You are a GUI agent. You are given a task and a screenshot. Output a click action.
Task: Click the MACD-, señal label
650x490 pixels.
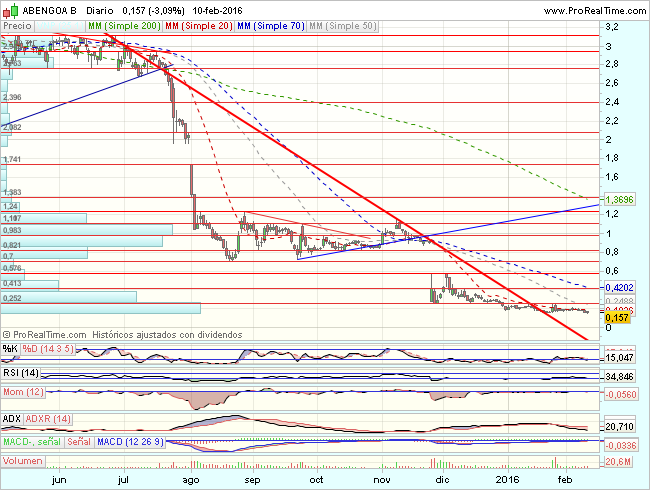coord(32,442)
